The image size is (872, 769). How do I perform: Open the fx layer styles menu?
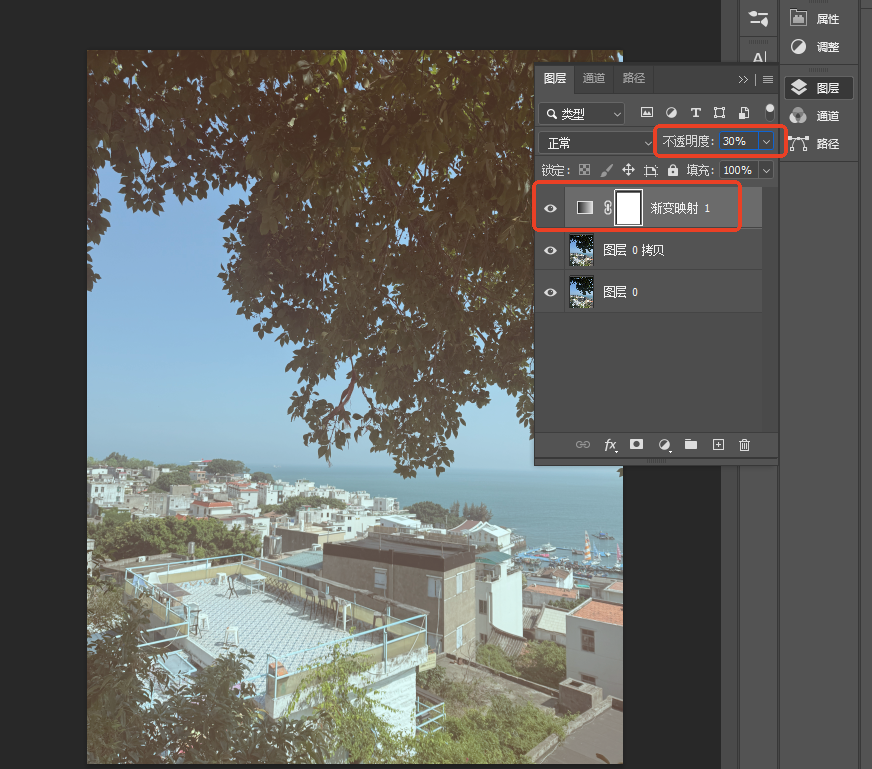coord(611,445)
